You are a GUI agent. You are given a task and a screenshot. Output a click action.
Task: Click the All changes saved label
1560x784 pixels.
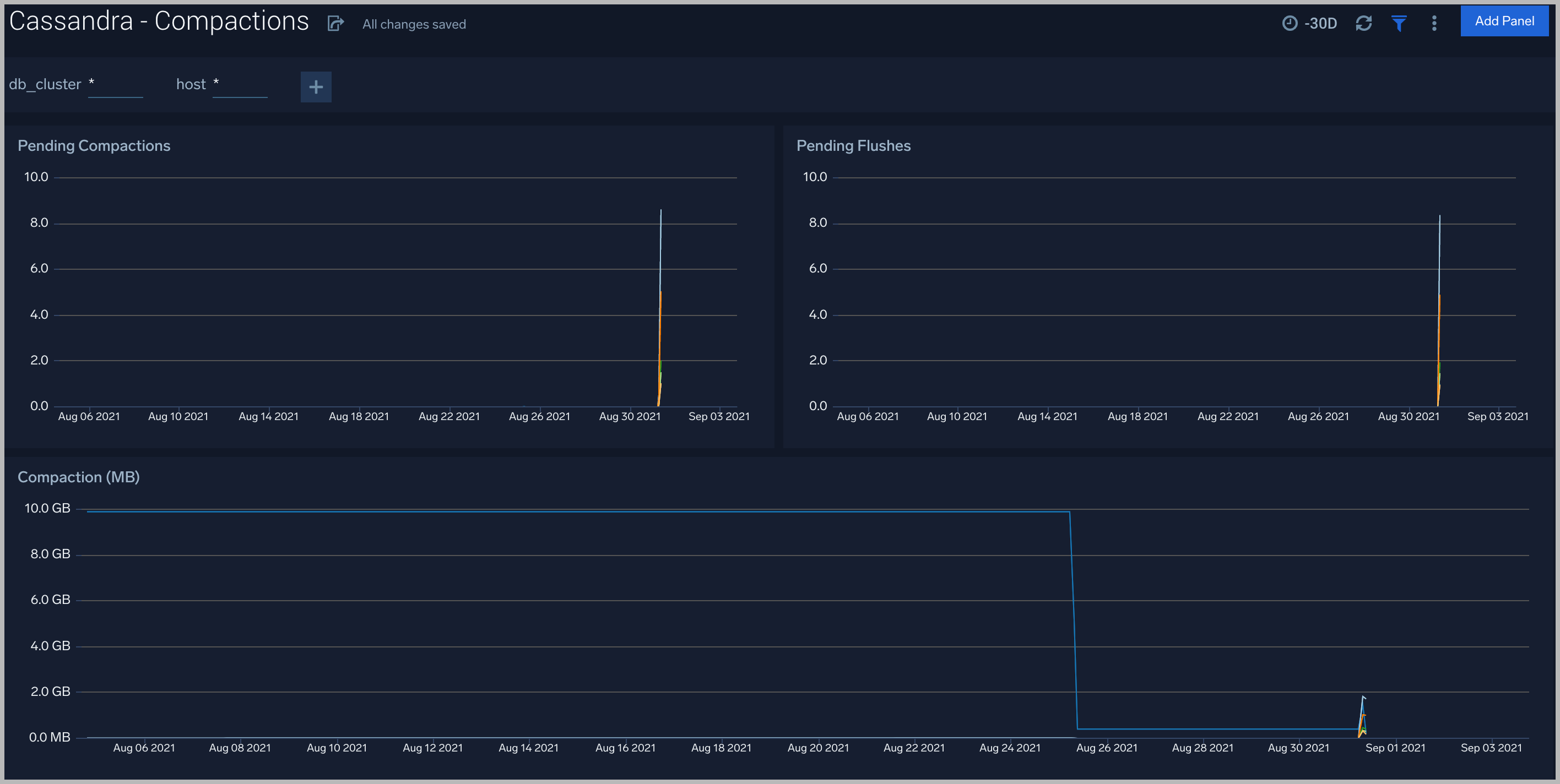[x=414, y=24]
